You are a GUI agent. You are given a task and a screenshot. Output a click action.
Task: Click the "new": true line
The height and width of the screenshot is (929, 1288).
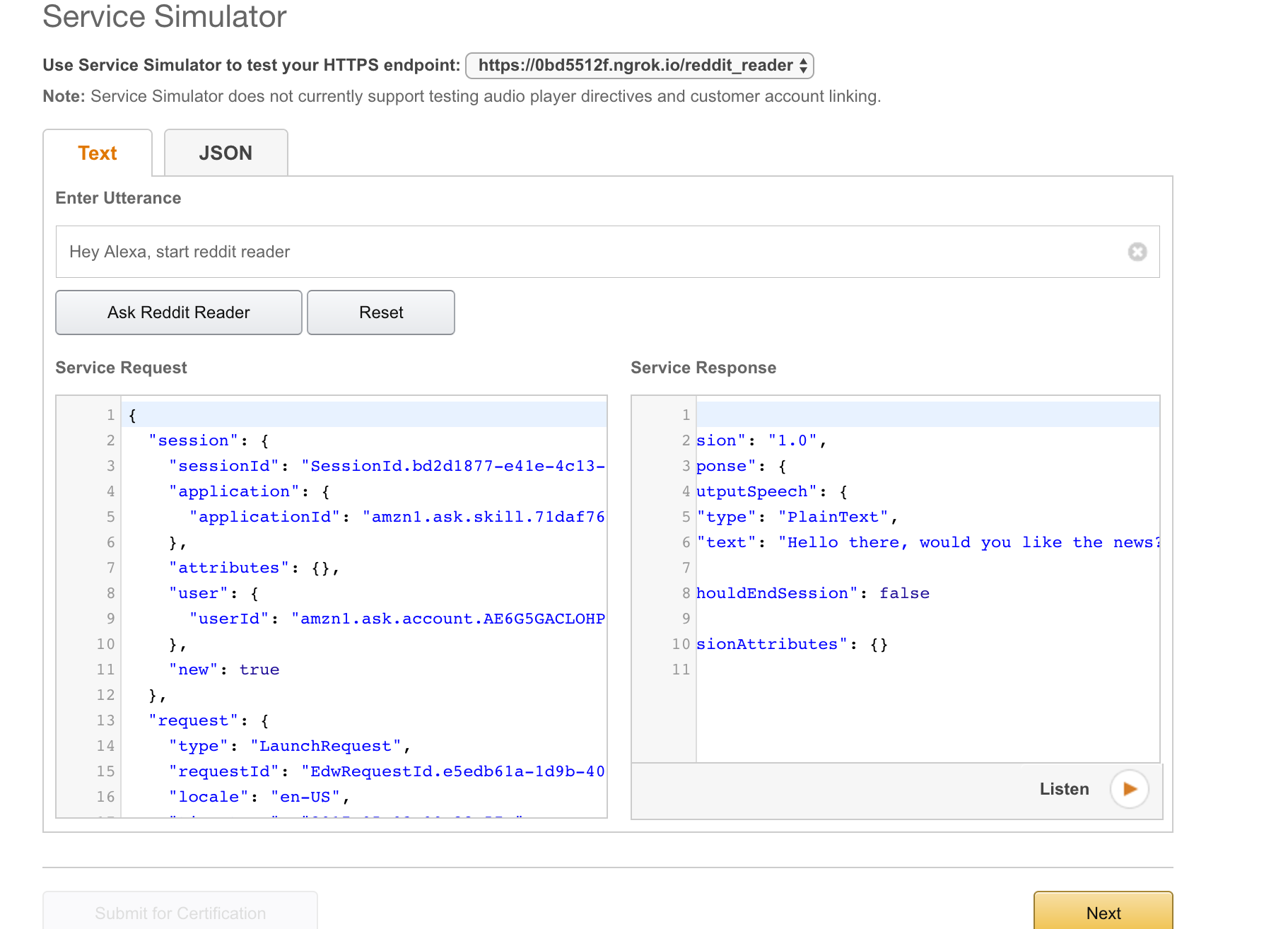pos(224,670)
